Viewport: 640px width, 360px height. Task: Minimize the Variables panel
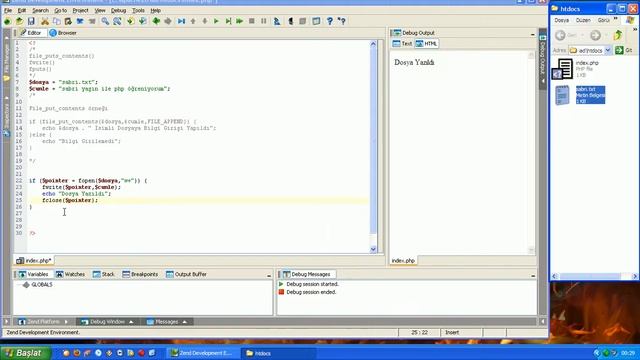269,276
